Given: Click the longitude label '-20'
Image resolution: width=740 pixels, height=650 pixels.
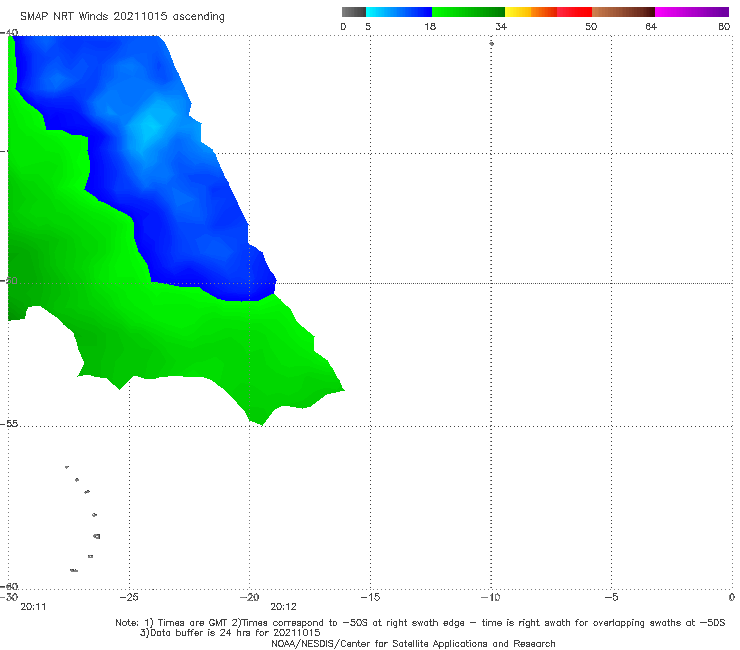Looking at the screenshot, I should coord(249,597).
